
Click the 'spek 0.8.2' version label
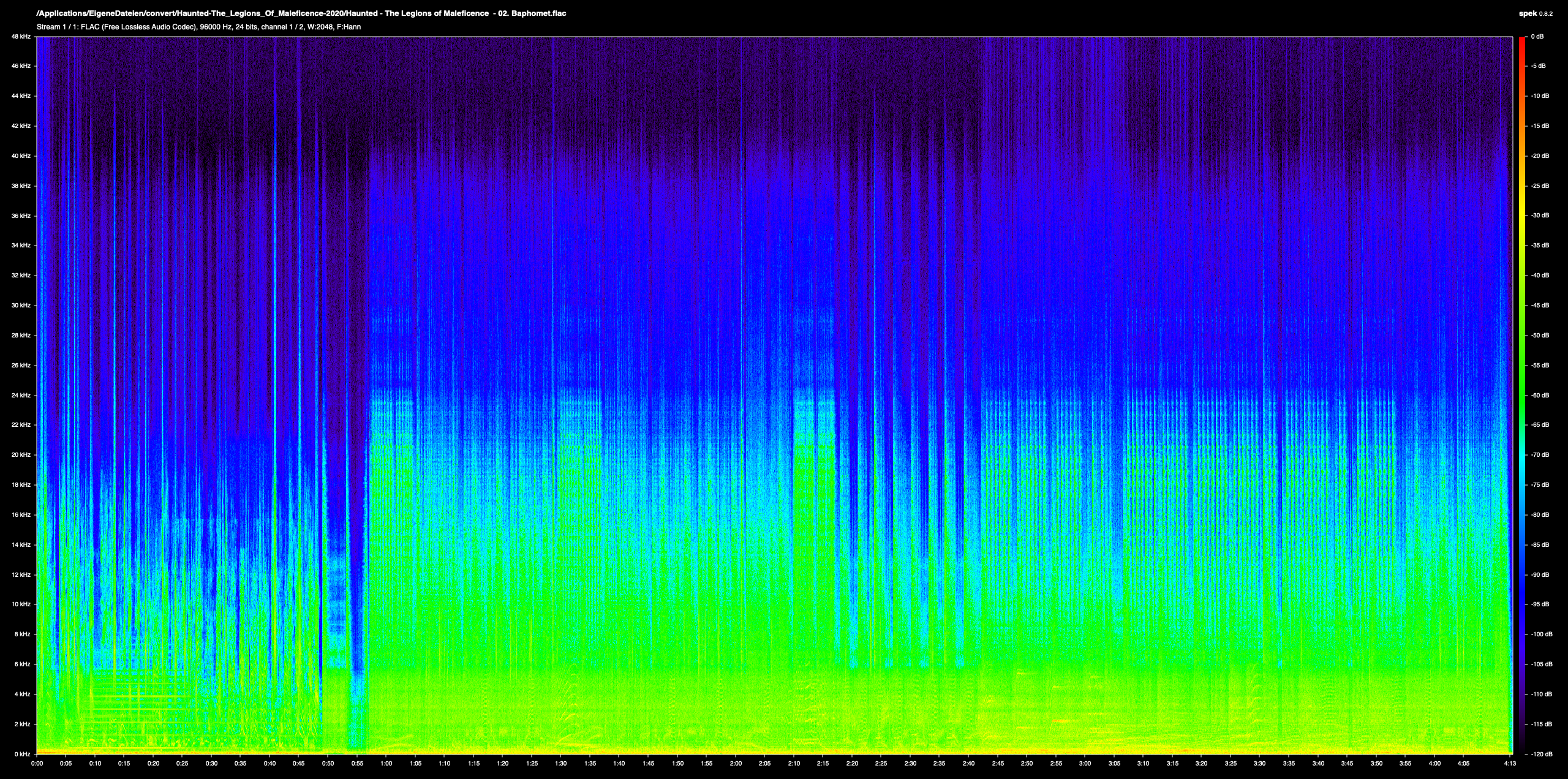(1536, 13)
